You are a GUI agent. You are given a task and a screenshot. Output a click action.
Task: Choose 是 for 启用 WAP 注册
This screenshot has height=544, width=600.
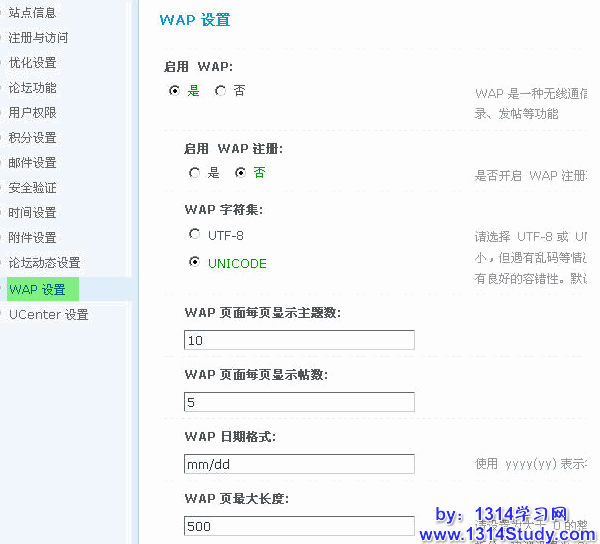tap(195, 173)
